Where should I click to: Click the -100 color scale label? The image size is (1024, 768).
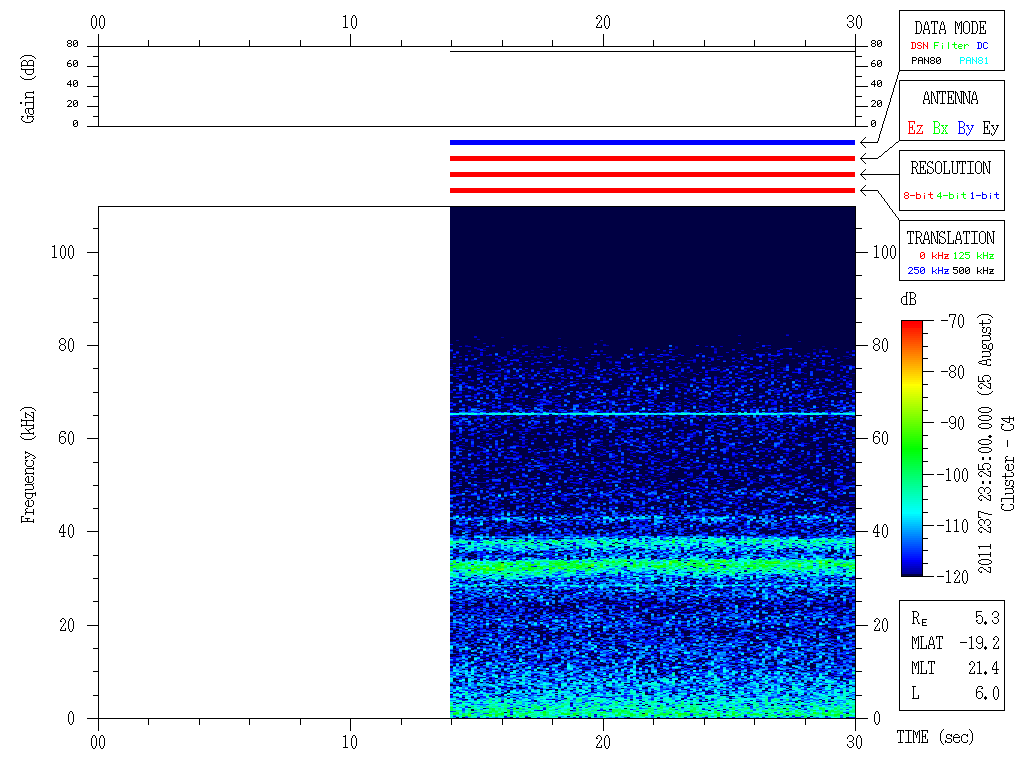[955, 475]
